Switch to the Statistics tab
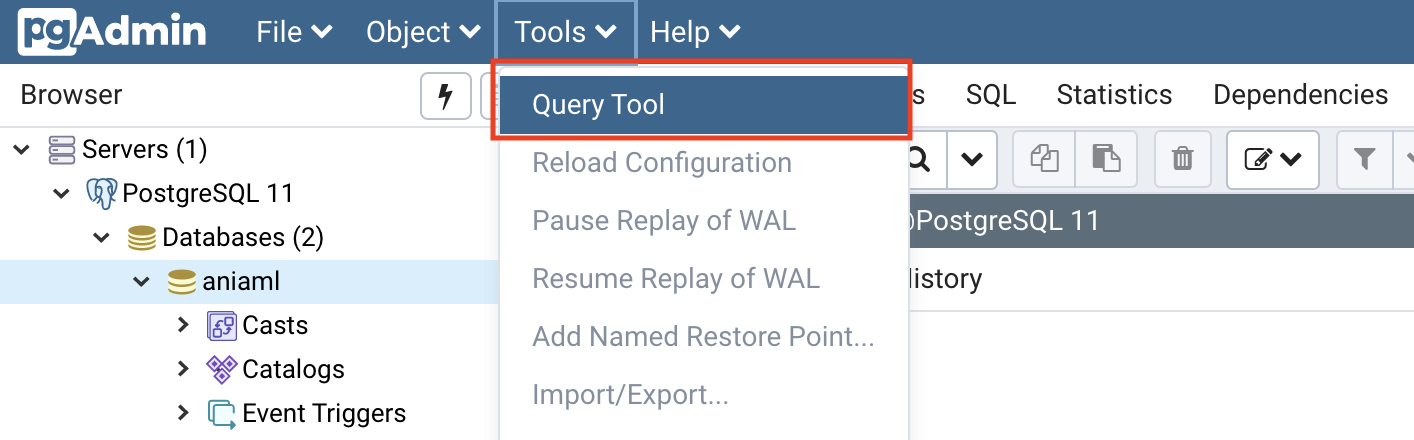This screenshot has width=1414, height=440. point(1114,95)
